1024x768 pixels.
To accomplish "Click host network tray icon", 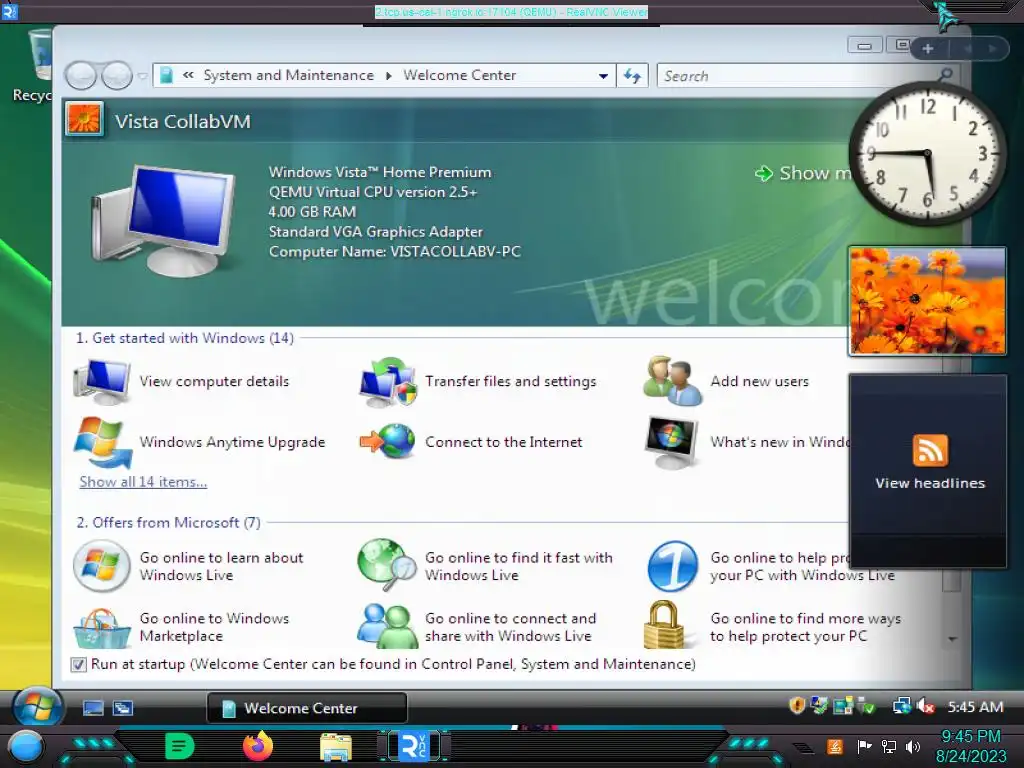I will (x=888, y=746).
